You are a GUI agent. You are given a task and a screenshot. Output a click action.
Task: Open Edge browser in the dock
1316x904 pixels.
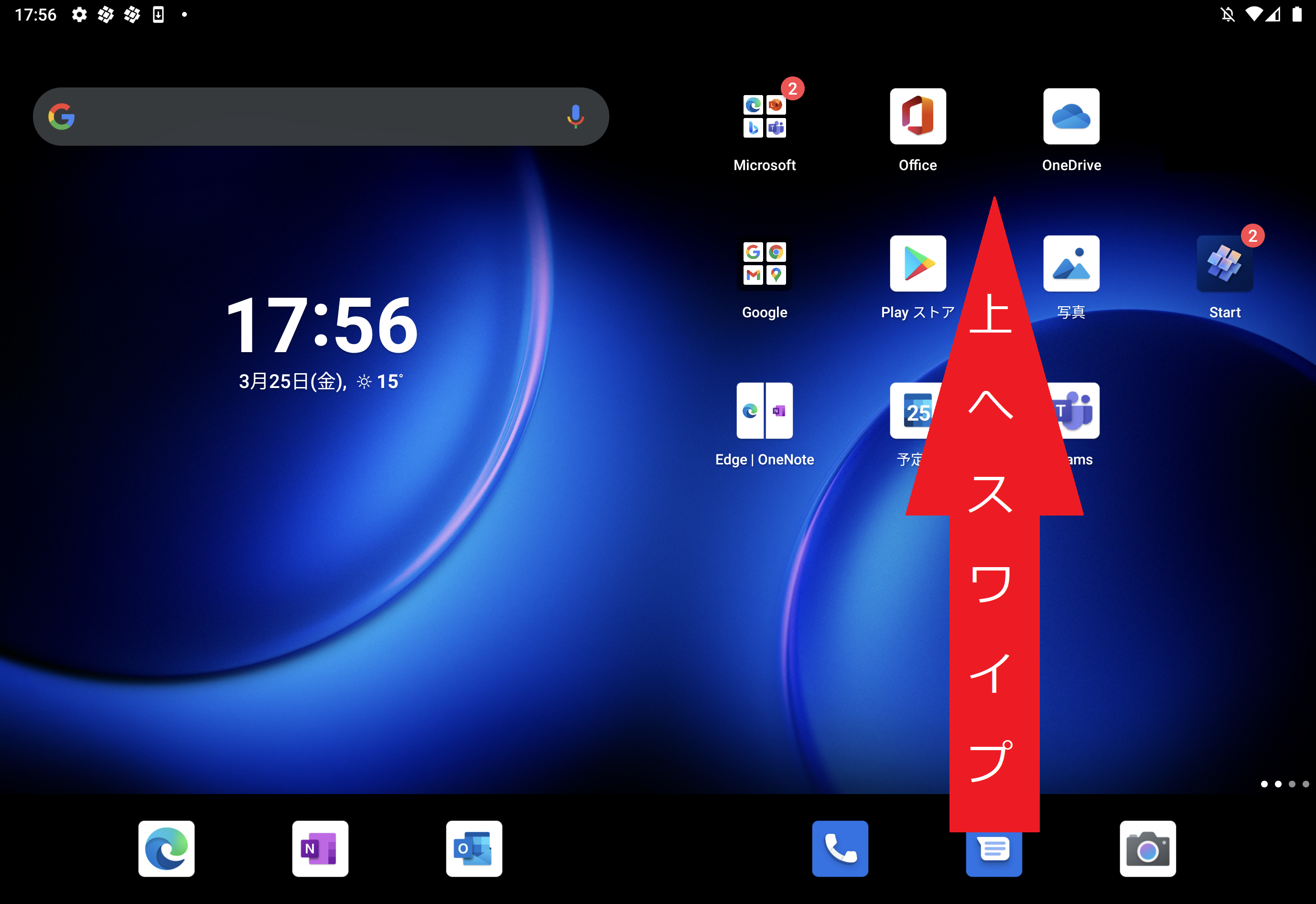click(167, 849)
